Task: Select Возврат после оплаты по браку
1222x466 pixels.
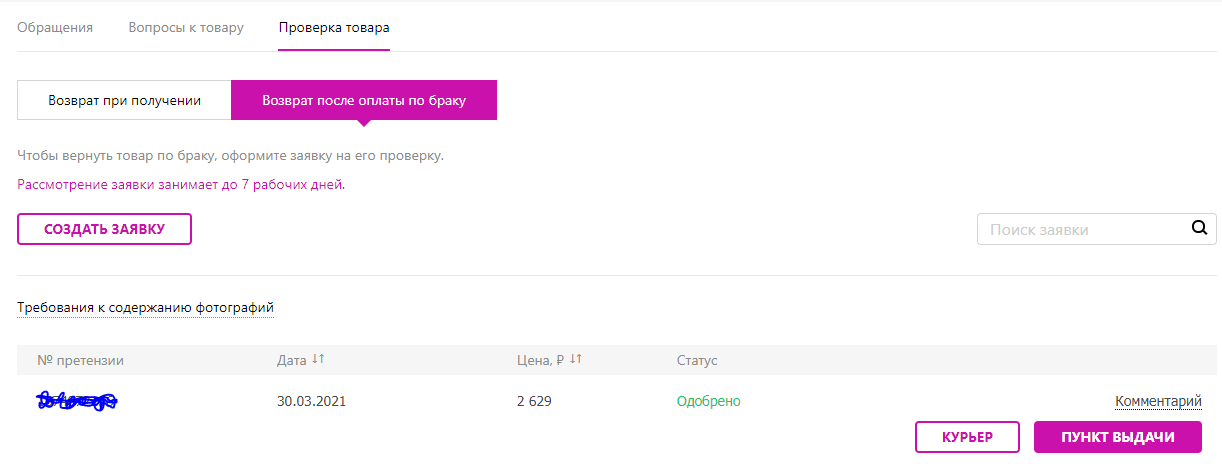Action: tap(364, 100)
